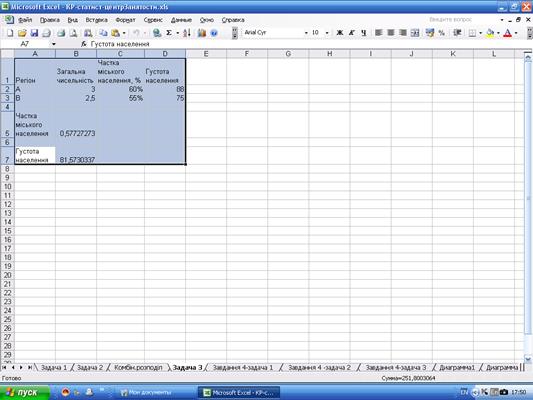Click the пуск Start button
Screen dimensions: 533x400
(x=24, y=393)
